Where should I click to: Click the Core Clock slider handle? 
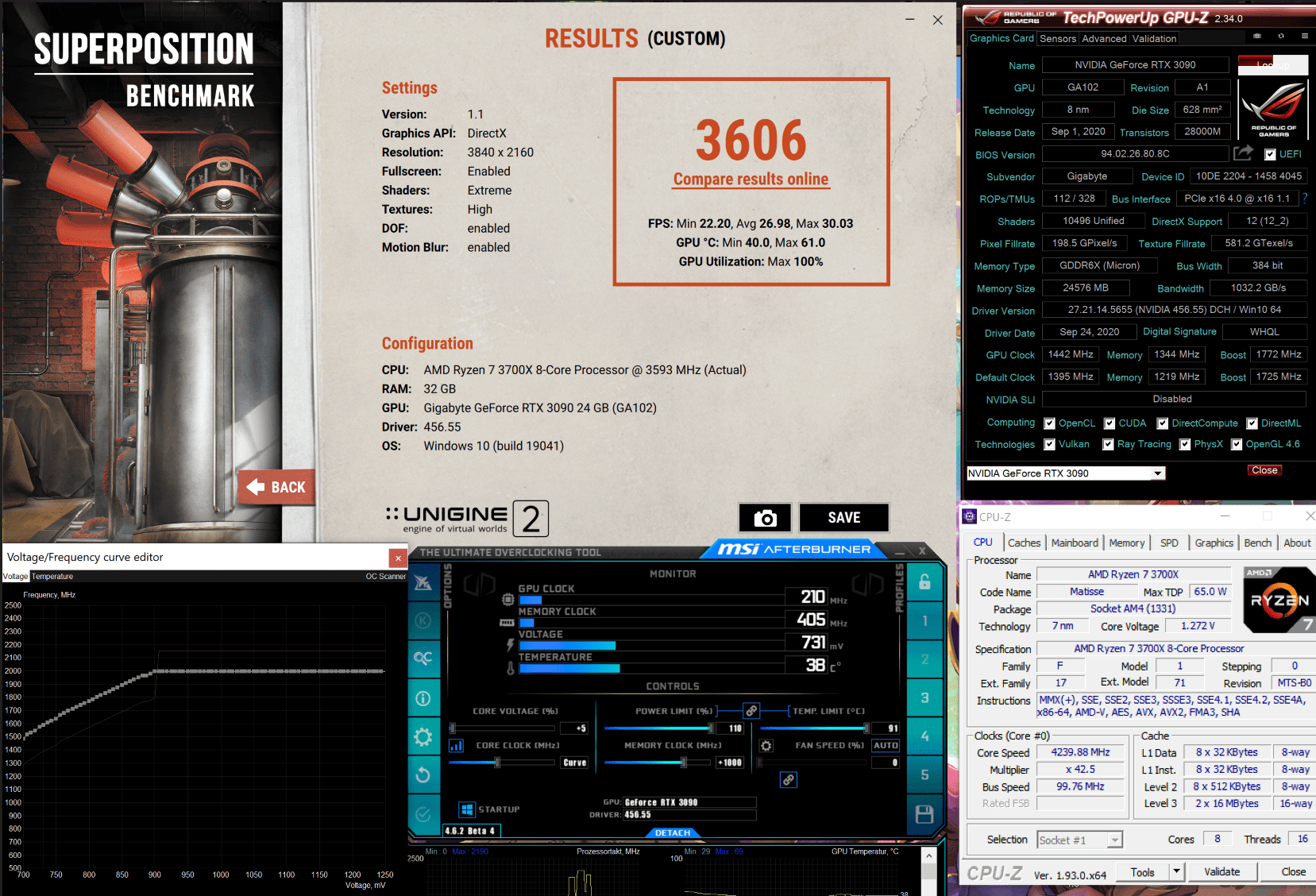pos(497,763)
